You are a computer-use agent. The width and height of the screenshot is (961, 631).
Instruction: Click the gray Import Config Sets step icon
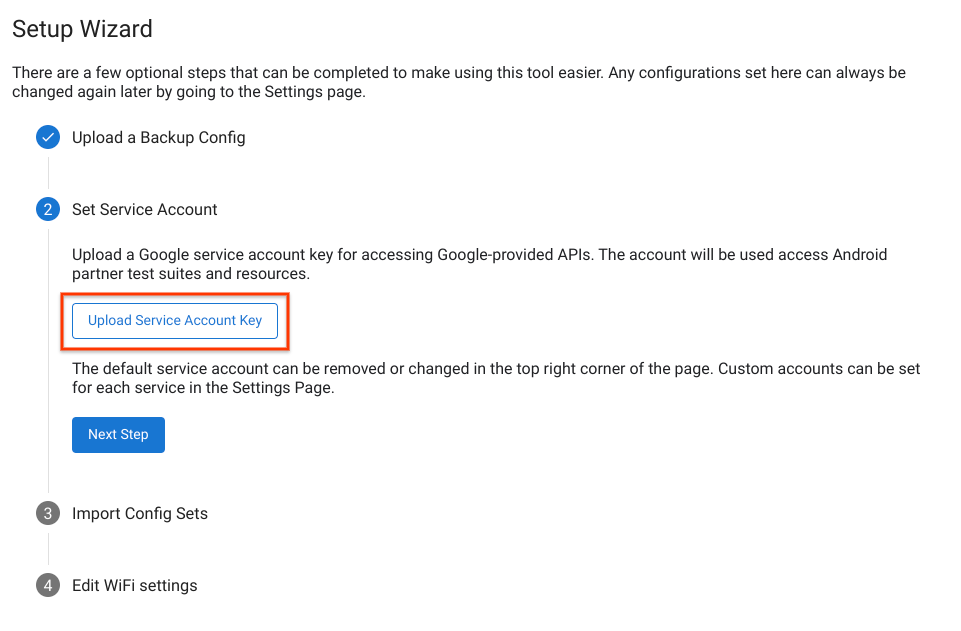pyautogui.click(x=47, y=513)
